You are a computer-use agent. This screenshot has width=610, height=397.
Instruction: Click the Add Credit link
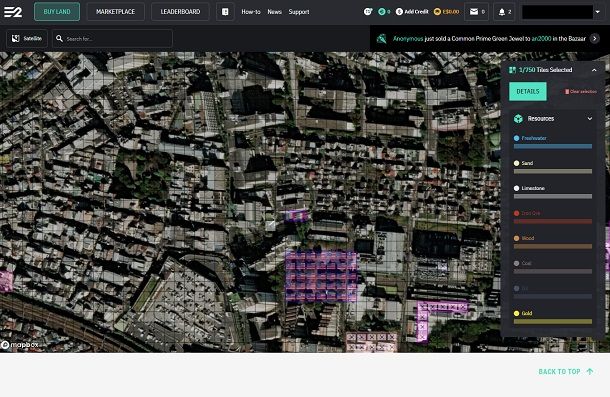point(416,12)
